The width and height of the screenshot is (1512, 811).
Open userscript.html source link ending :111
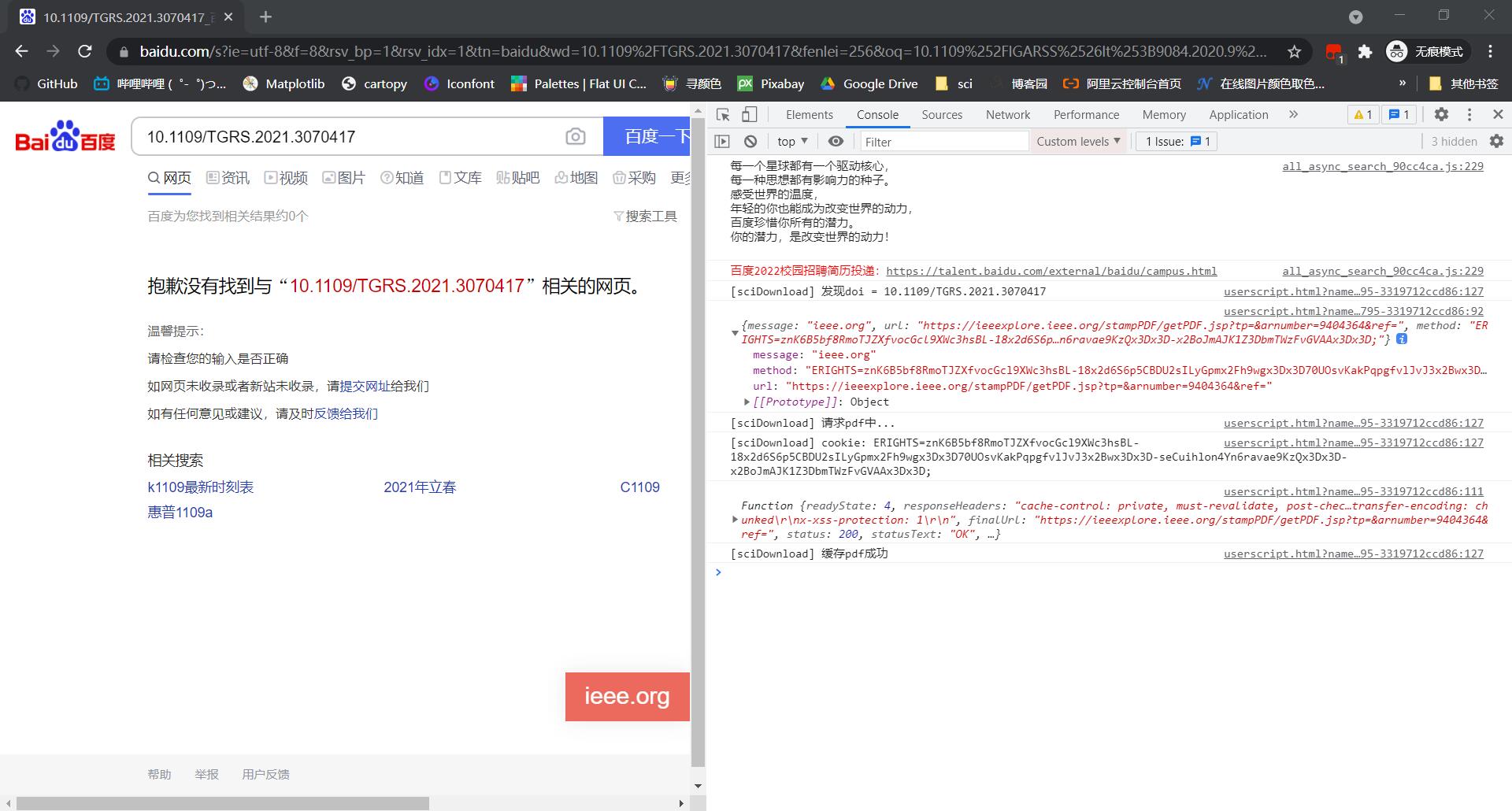(x=1354, y=491)
